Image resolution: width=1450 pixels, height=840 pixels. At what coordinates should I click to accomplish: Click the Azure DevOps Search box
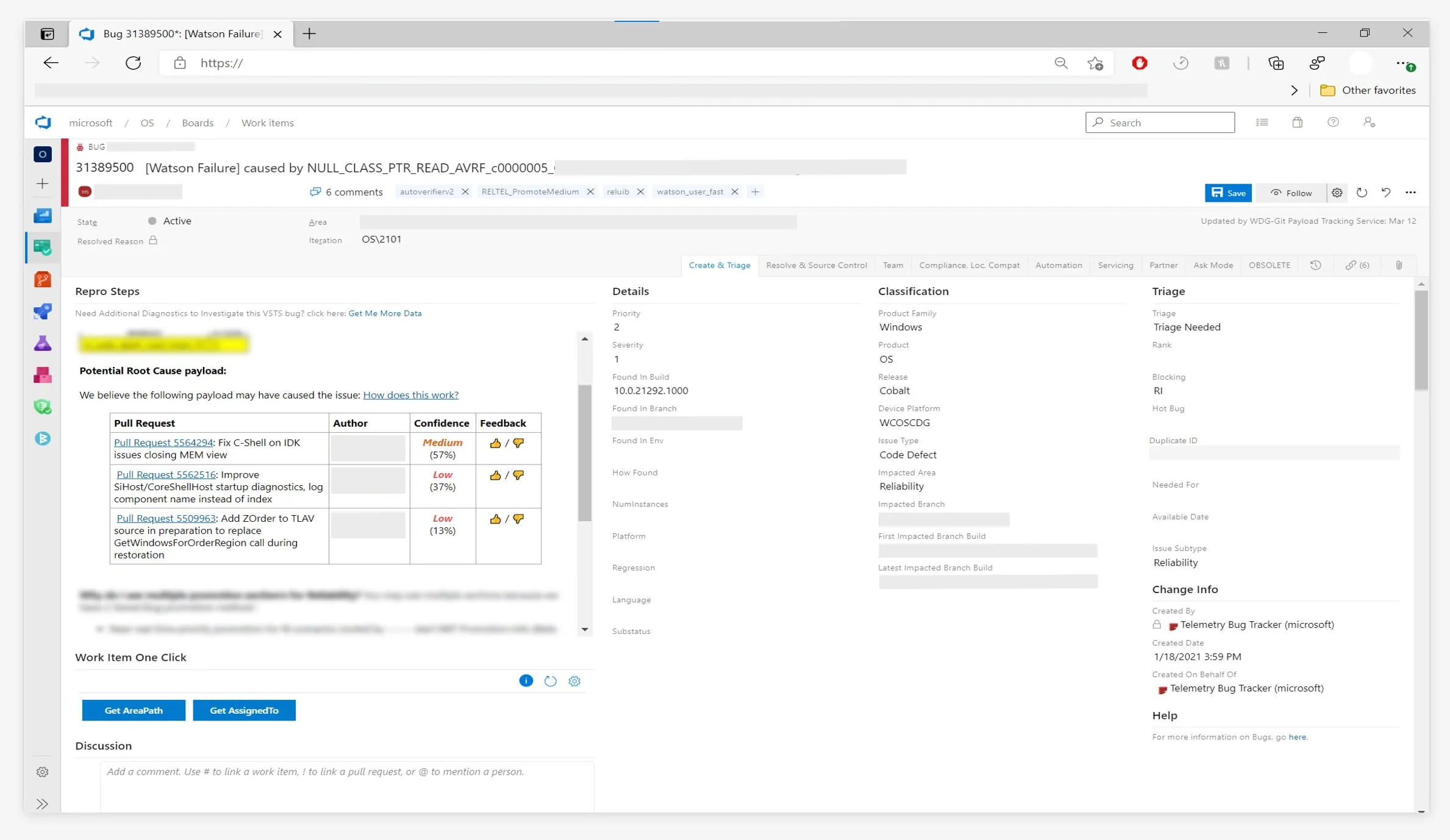pos(1160,123)
